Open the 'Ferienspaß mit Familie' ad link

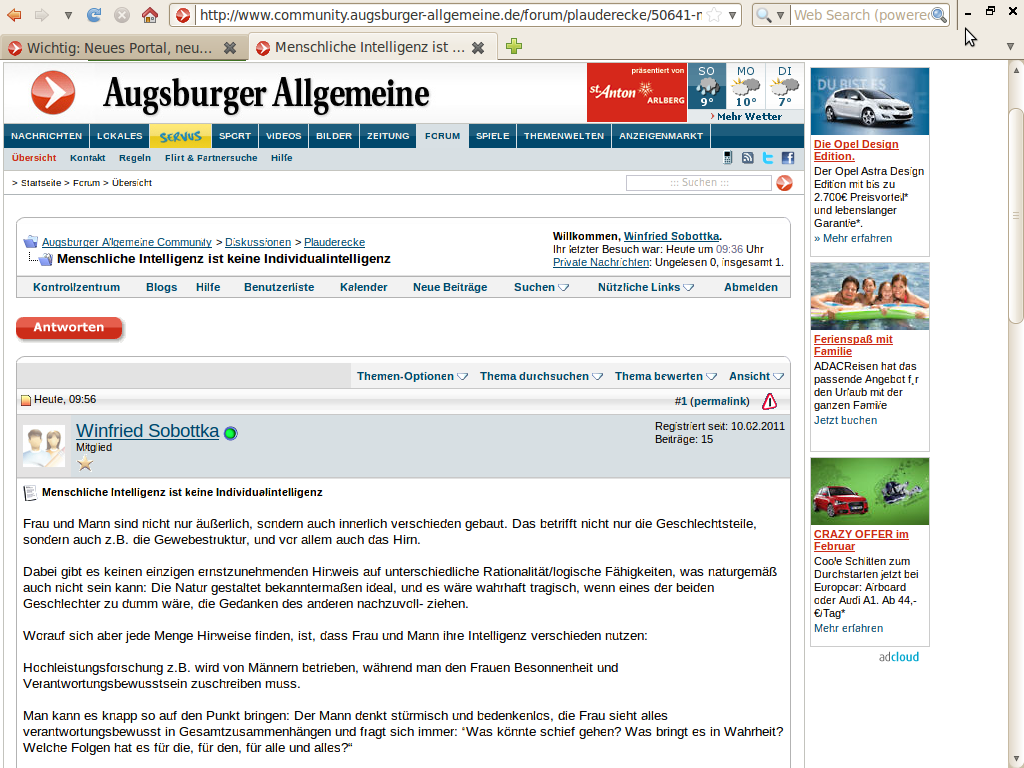(853, 345)
